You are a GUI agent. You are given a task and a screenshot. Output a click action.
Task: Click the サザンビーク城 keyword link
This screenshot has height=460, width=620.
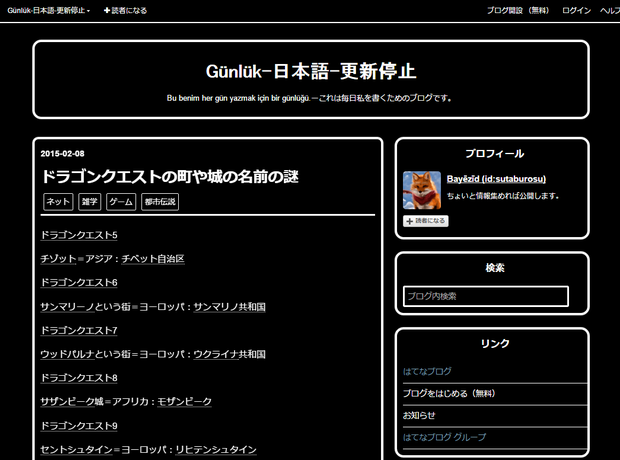(72, 401)
